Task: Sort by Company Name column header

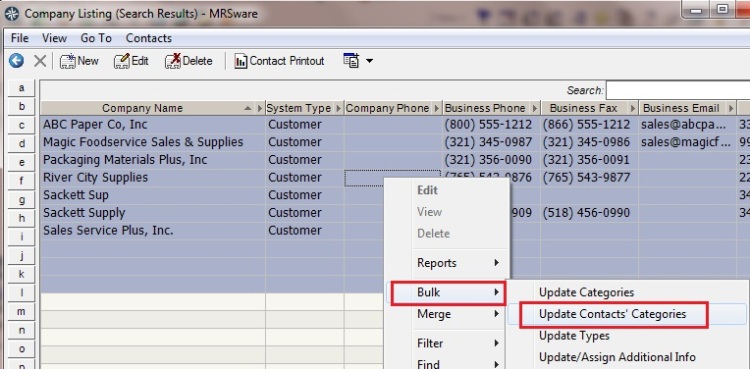Action: (143, 108)
